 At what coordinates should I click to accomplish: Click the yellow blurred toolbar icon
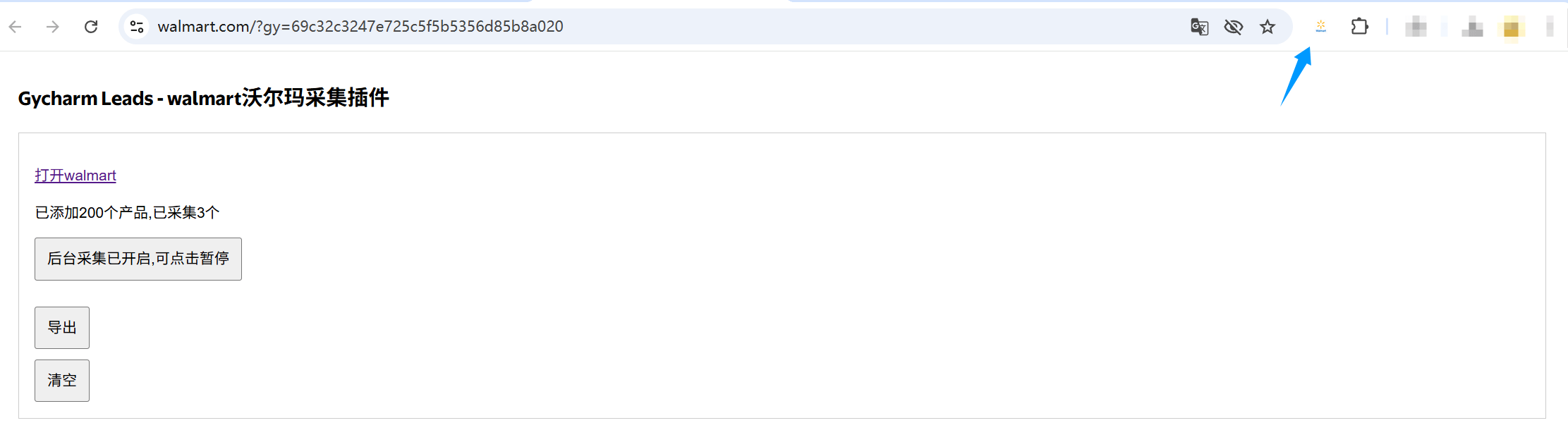pos(1511,28)
